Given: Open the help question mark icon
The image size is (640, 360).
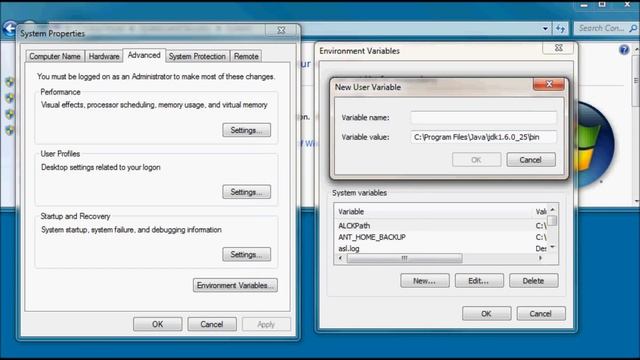Looking at the screenshot, I should [x=624, y=50].
